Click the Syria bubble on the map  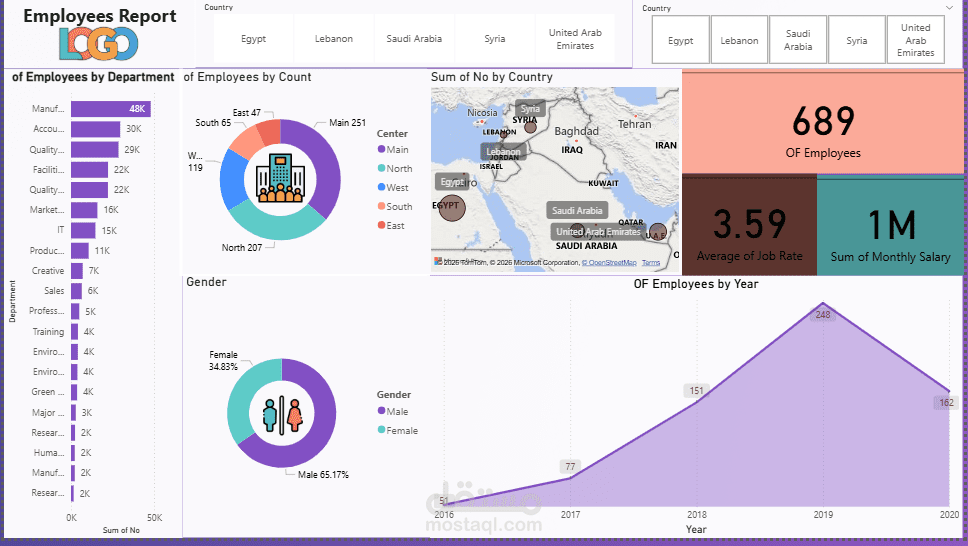click(530, 127)
